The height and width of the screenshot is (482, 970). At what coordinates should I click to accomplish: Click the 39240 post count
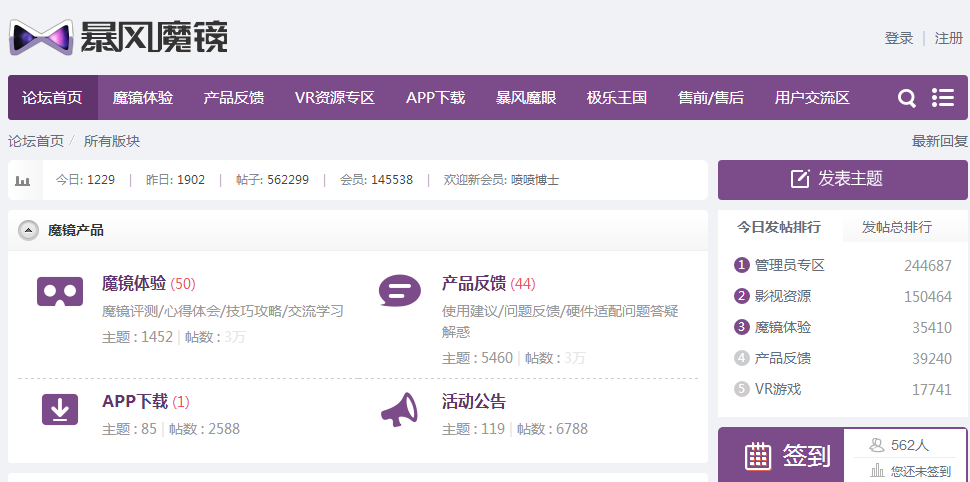[932, 359]
